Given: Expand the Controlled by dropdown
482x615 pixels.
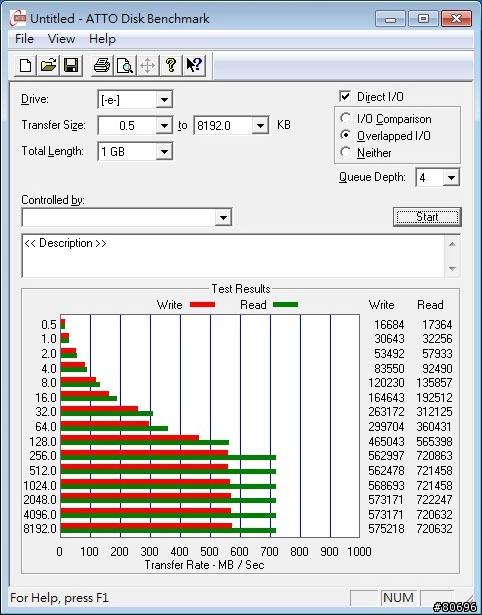Looking at the screenshot, I should tap(223, 217).
